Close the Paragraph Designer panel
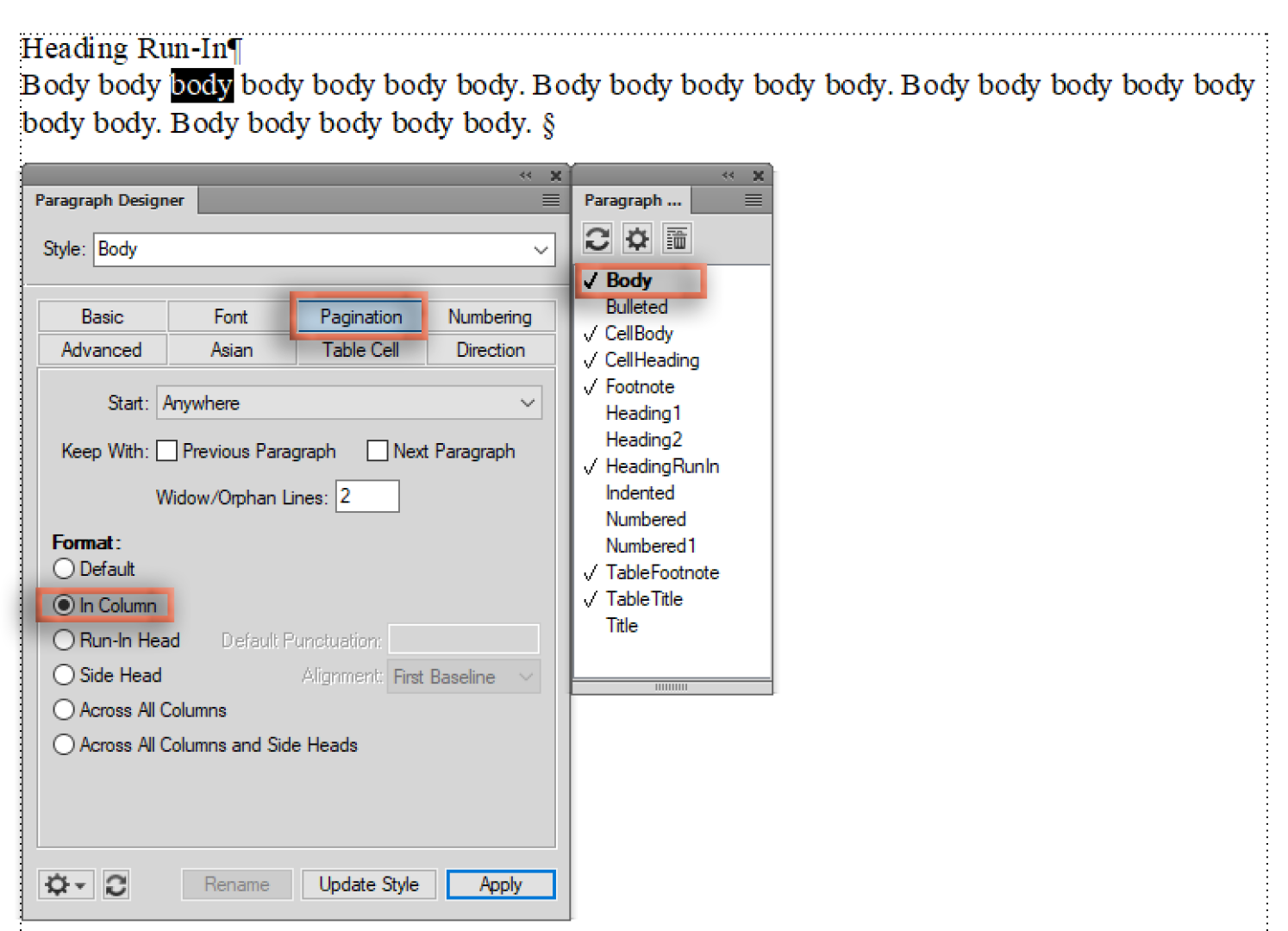 pyautogui.click(x=556, y=176)
